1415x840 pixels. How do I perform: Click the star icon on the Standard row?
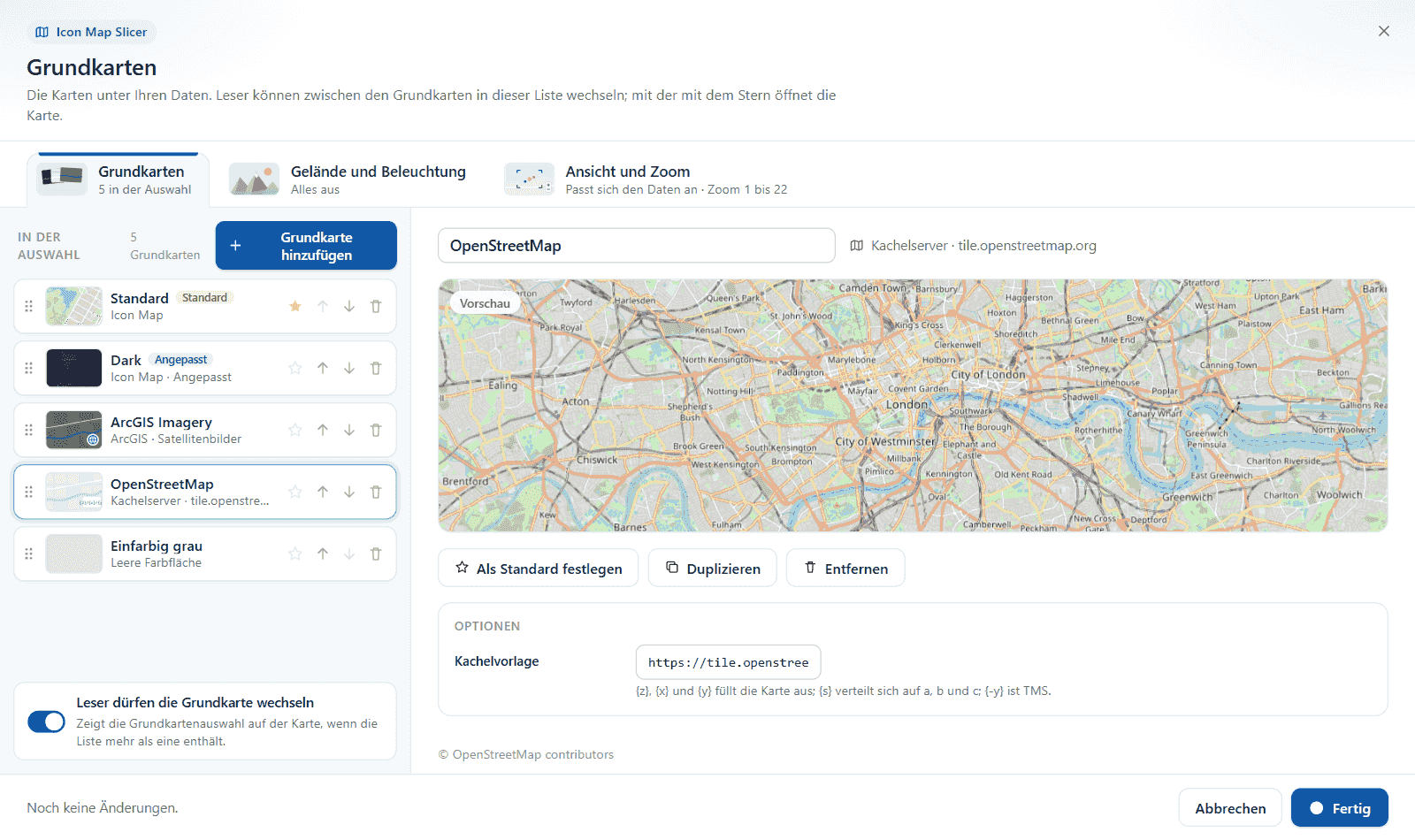click(295, 306)
